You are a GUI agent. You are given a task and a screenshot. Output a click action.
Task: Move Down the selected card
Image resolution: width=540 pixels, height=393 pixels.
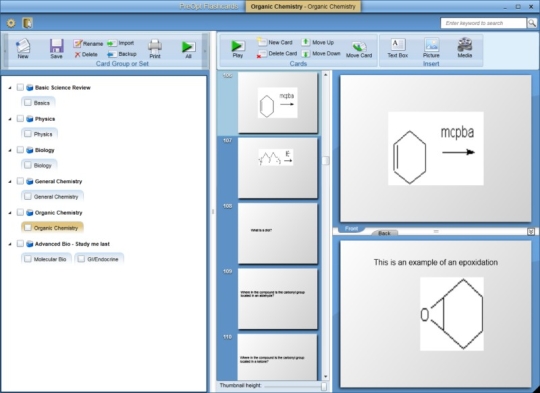[321, 54]
